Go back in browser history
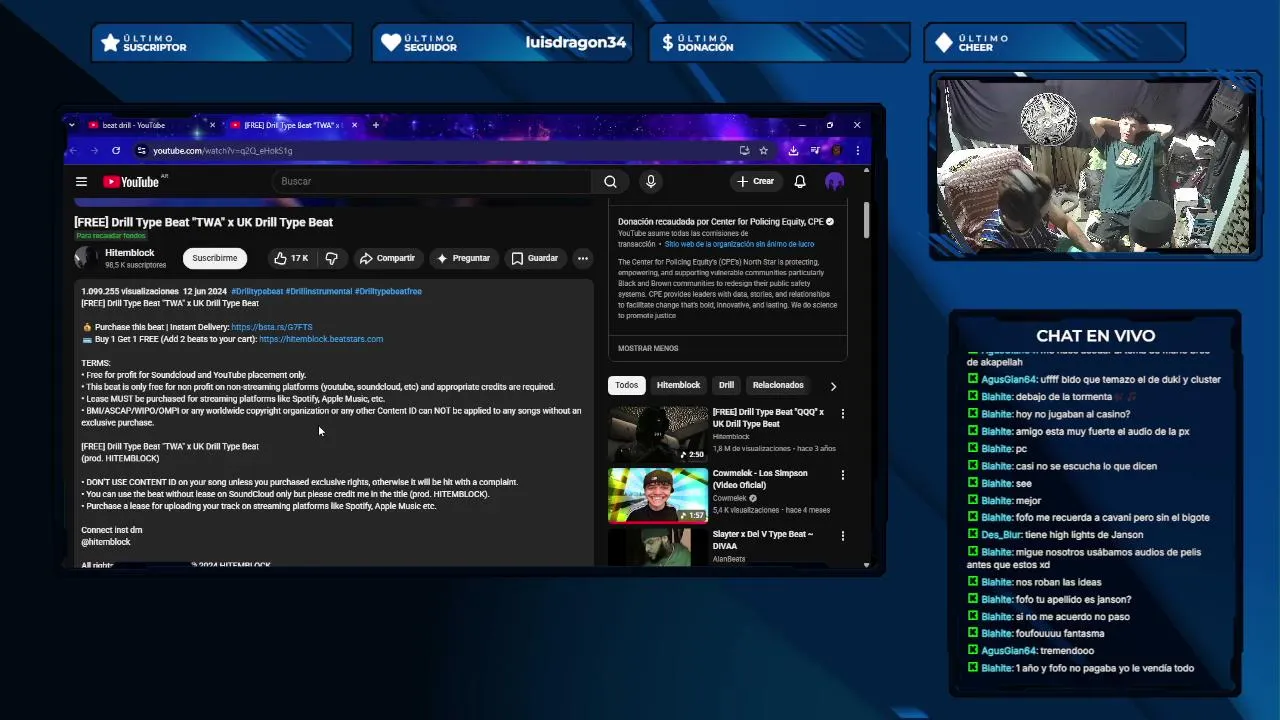Viewport: 1280px width, 720px height. (x=73, y=150)
